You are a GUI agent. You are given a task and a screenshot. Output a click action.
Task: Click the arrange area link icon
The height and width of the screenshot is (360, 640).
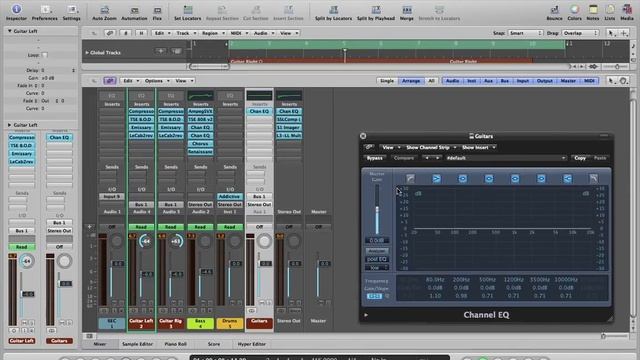110,33
